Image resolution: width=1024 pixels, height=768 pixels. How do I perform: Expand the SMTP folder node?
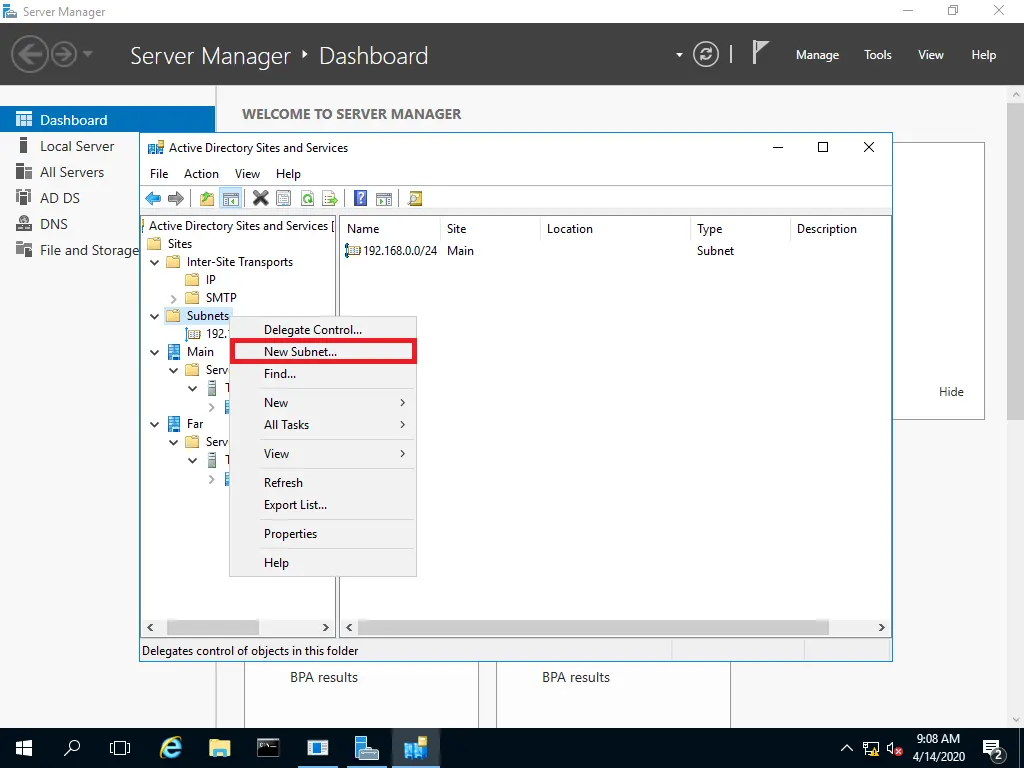pyautogui.click(x=174, y=298)
